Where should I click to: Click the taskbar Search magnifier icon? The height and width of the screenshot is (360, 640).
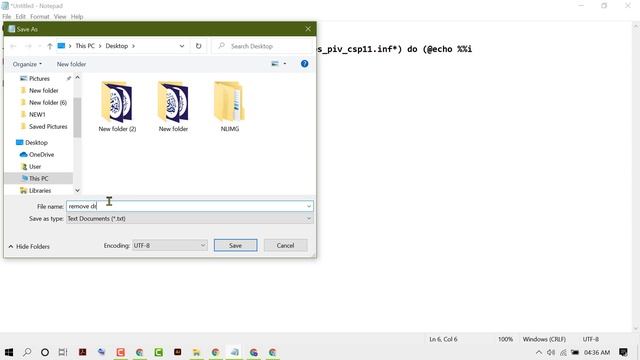27,352
